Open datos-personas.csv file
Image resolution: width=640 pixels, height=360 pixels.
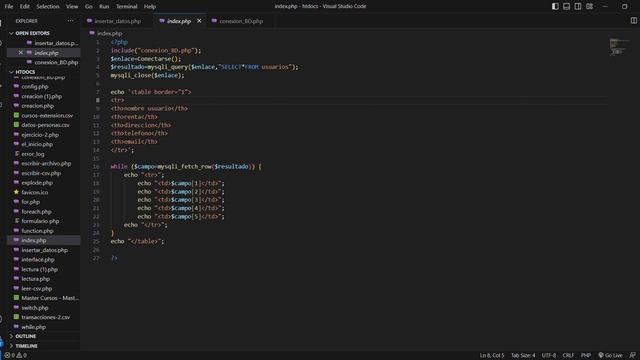44,125
